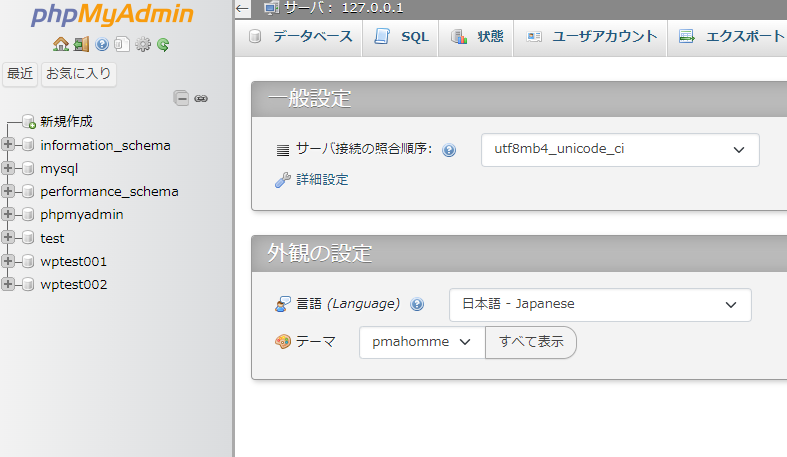
Task: Expand the mysql database node
Action: click(x=8, y=168)
